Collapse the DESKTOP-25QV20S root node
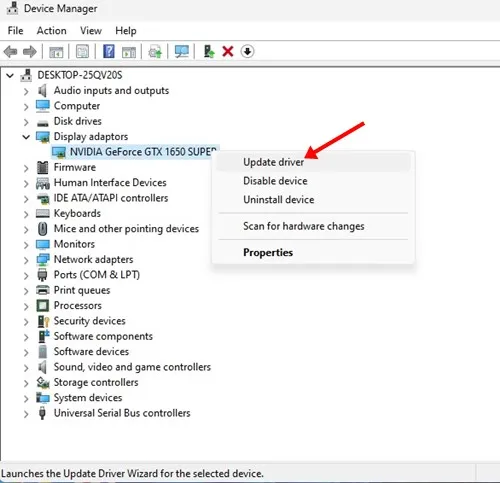The width and height of the screenshot is (500, 483). (10, 76)
